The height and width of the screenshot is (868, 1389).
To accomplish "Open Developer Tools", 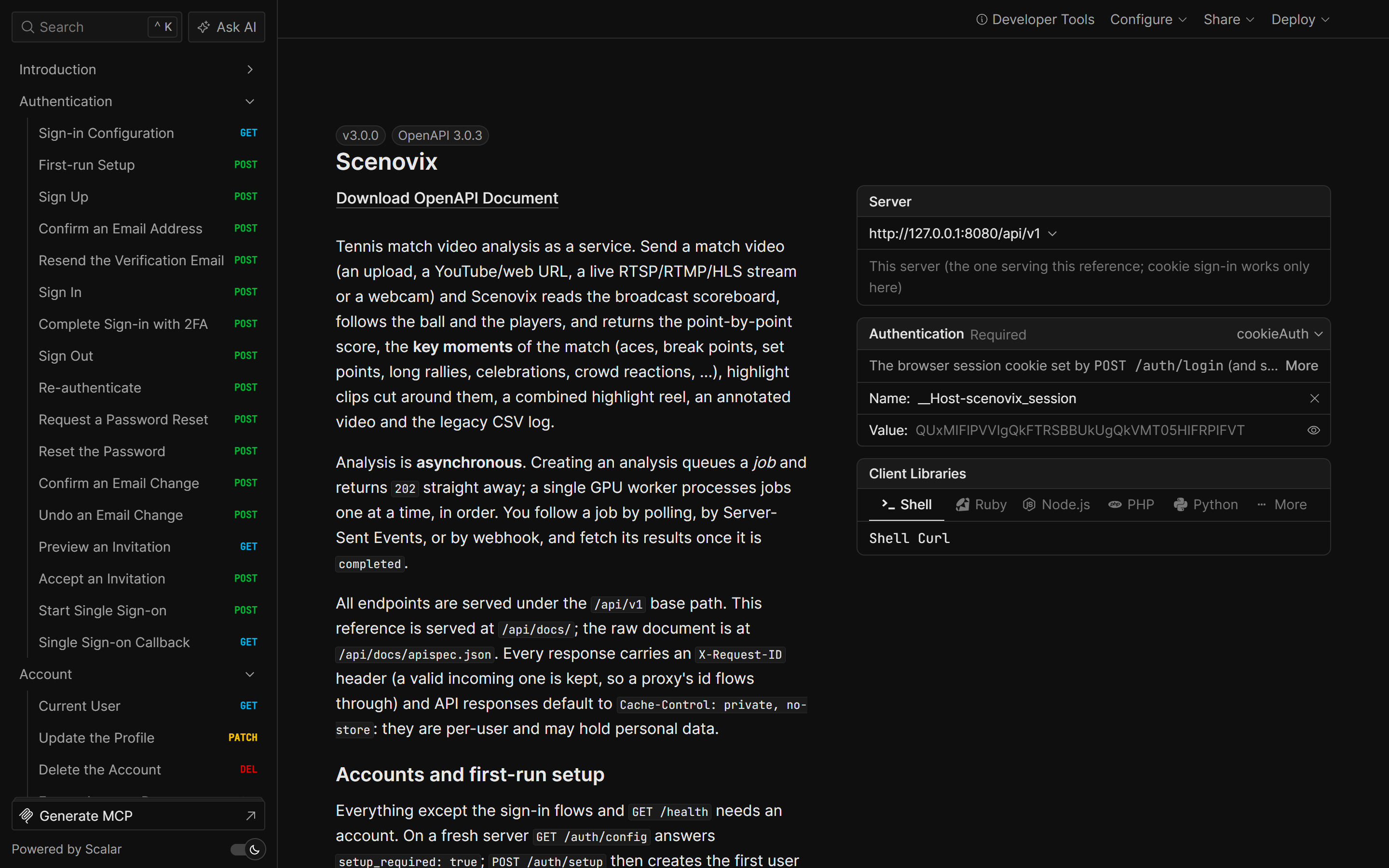I will (1035, 19).
